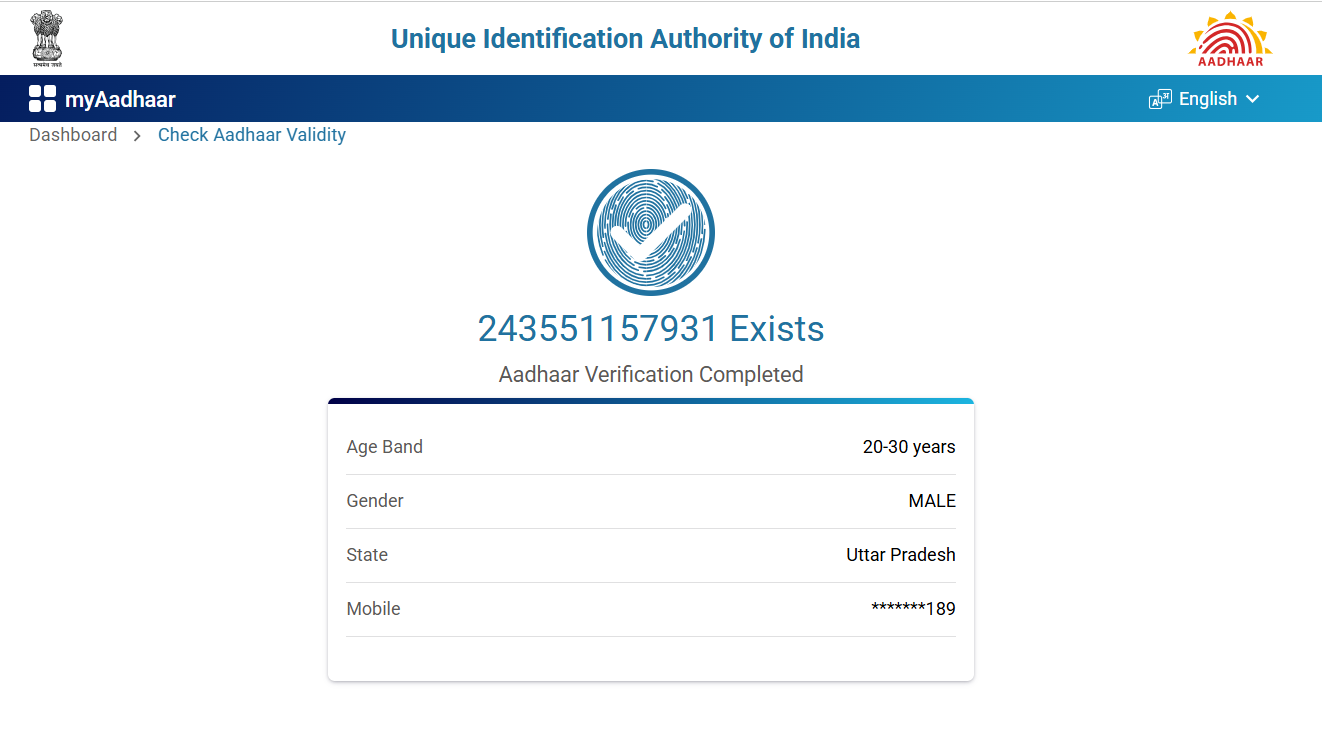Screen dimensions: 1322x735
Task: Expand language list using the down chevron
Action: point(1253,99)
